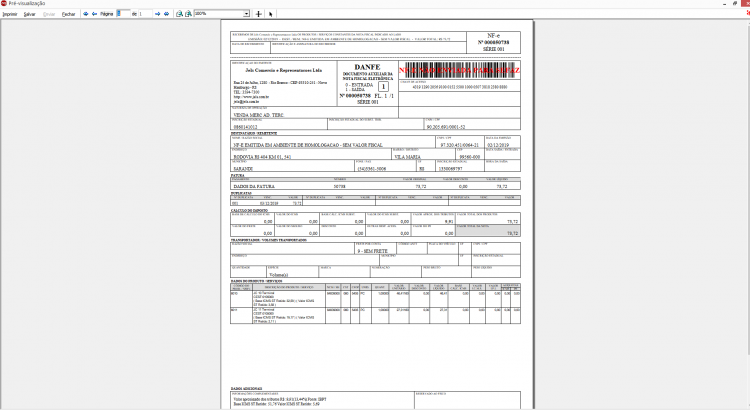Go to the previous page arrow
Viewport: 750px width, 410px height.
click(94, 14)
